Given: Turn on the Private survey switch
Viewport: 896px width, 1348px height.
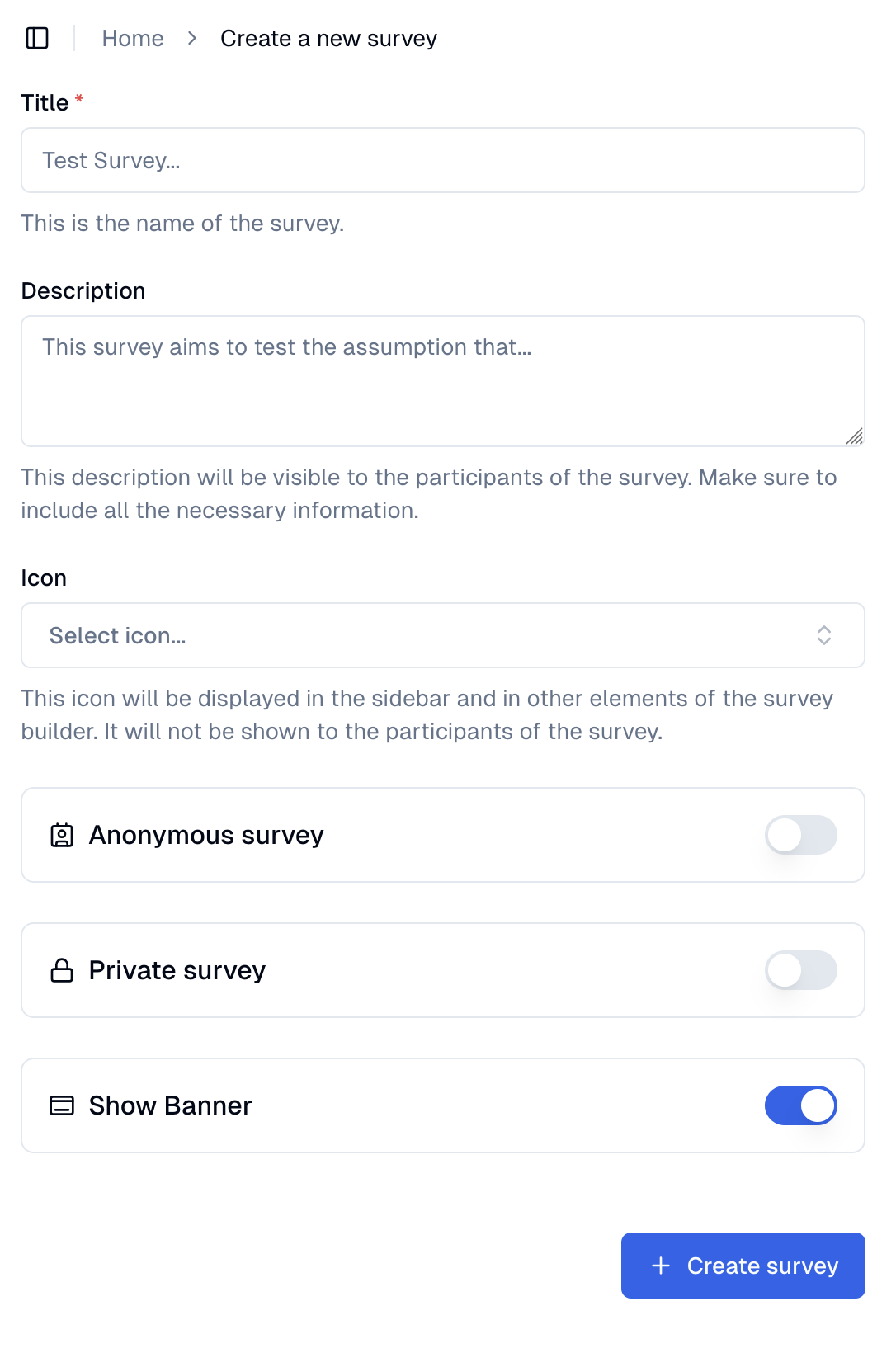Looking at the screenshot, I should tap(800, 970).
